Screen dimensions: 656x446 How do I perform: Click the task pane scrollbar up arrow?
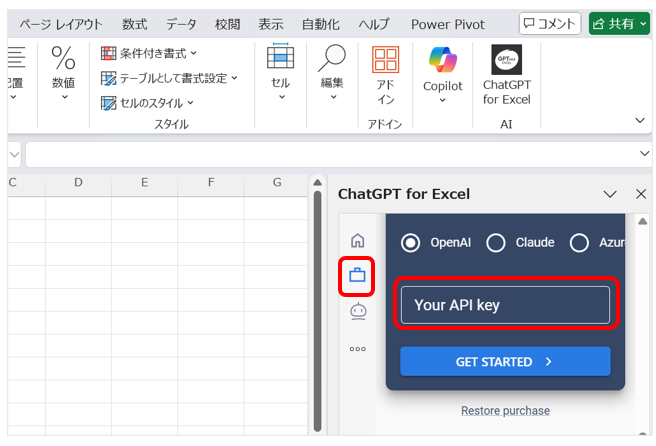[x=643, y=221]
